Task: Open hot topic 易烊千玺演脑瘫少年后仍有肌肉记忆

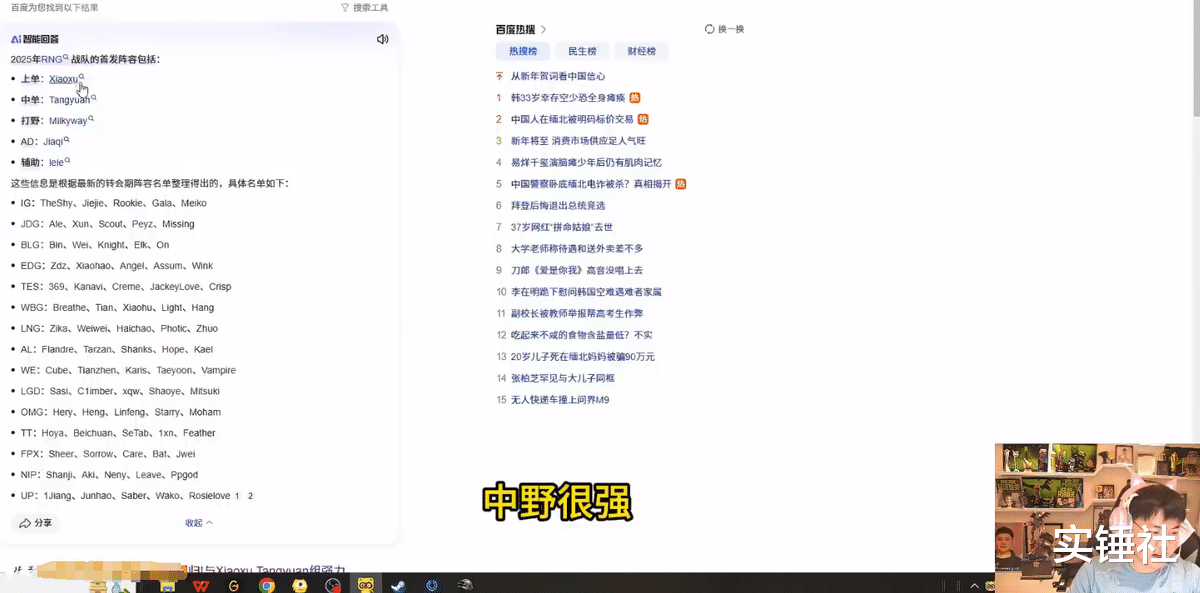Action: tap(586, 162)
